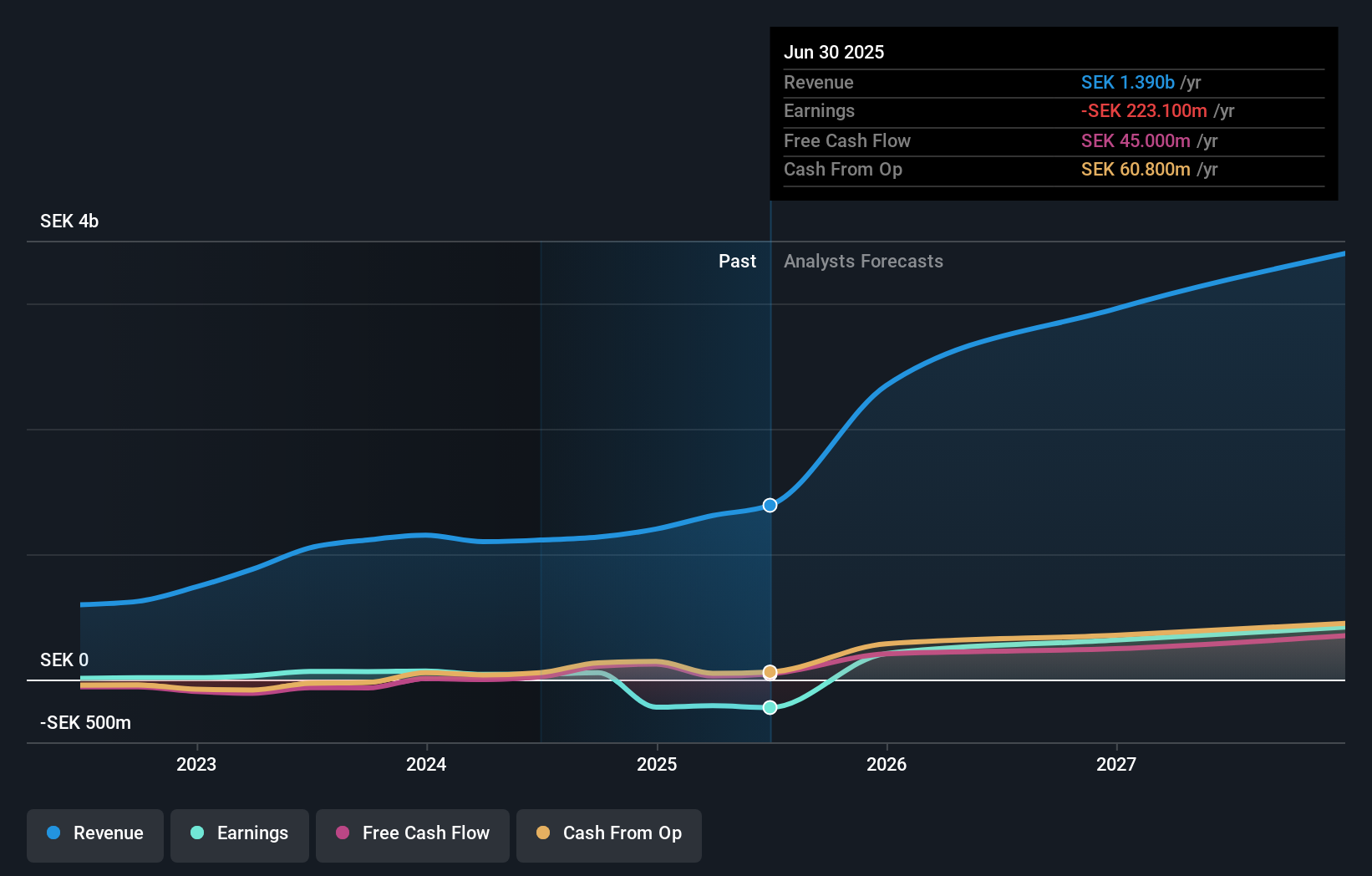Screen dimensions: 1372x876
Task: Toggle the Revenue series visibility
Action: 94,833
